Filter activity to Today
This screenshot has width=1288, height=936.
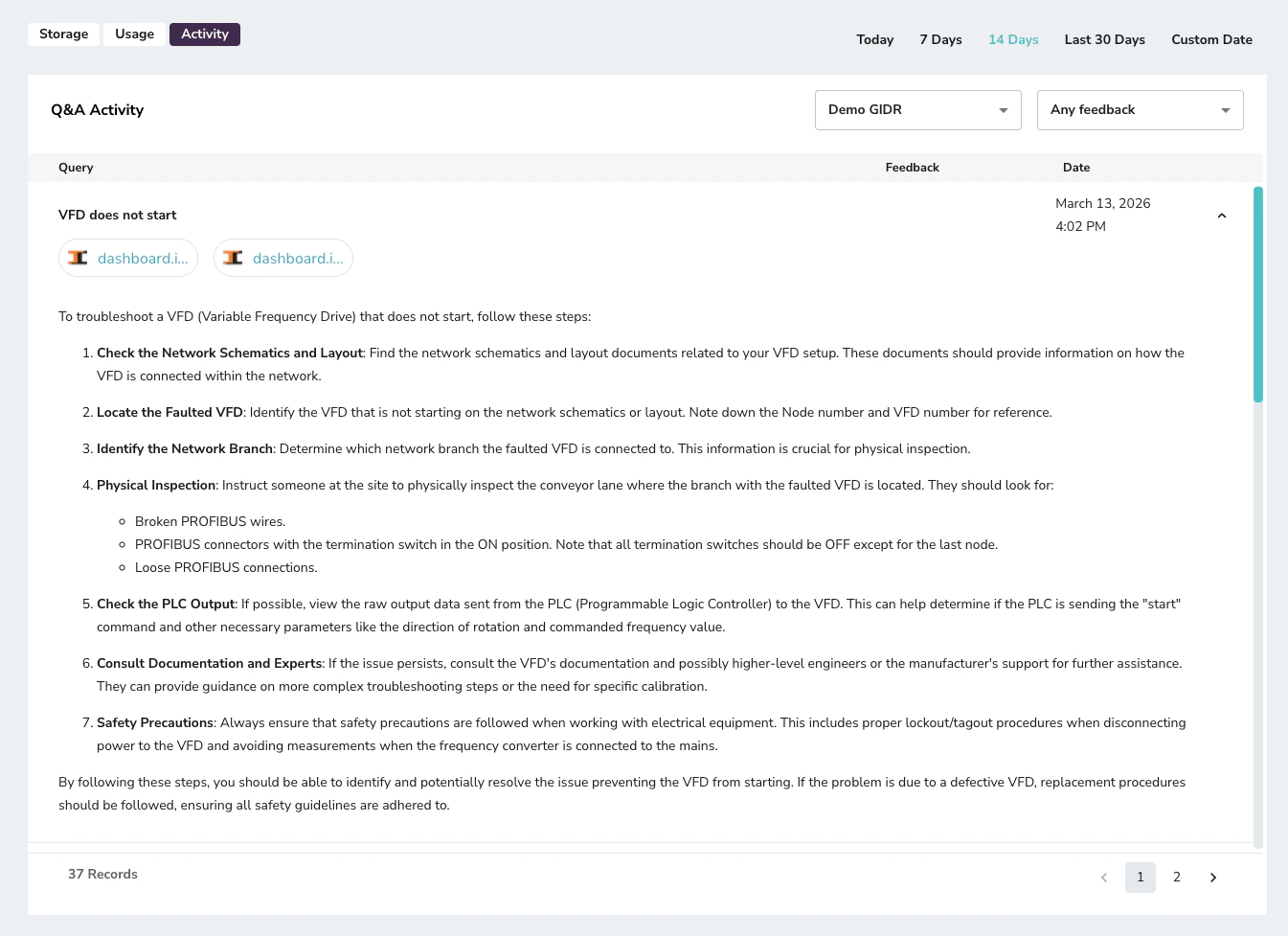(875, 40)
